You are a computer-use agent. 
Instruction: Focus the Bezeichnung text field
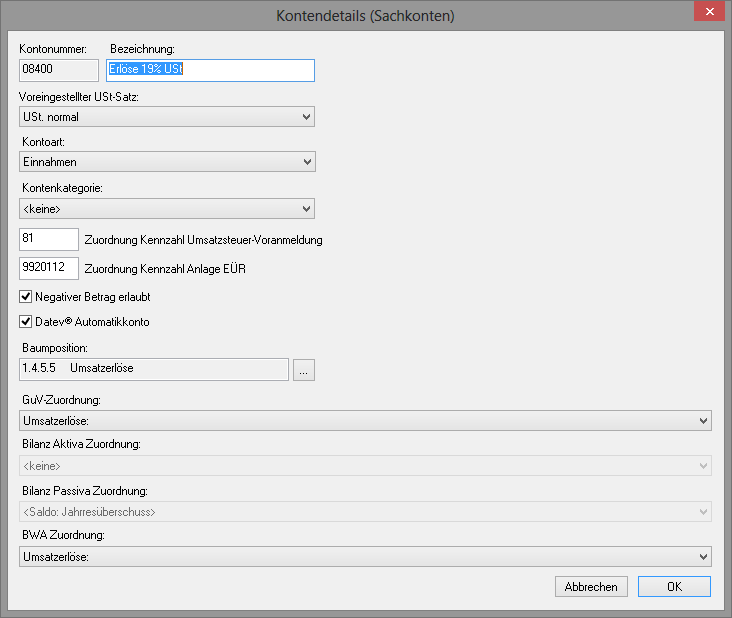tap(211, 70)
